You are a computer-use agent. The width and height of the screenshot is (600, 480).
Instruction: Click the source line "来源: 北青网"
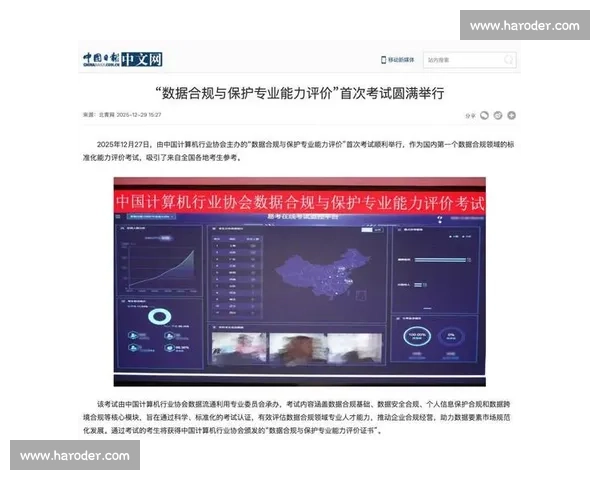click(99, 115)
